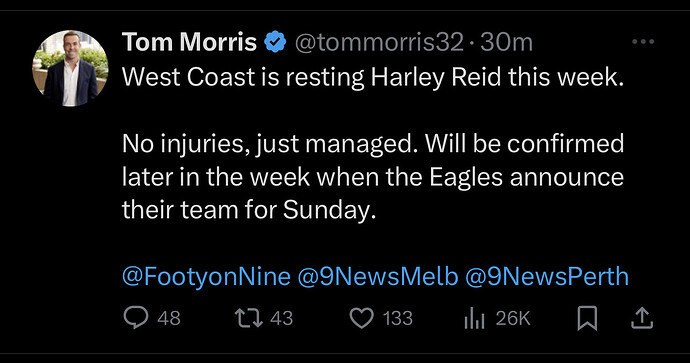690x363 pixels.
Task: Visit the @9NewsPerth mention
Action: (547, 277)
